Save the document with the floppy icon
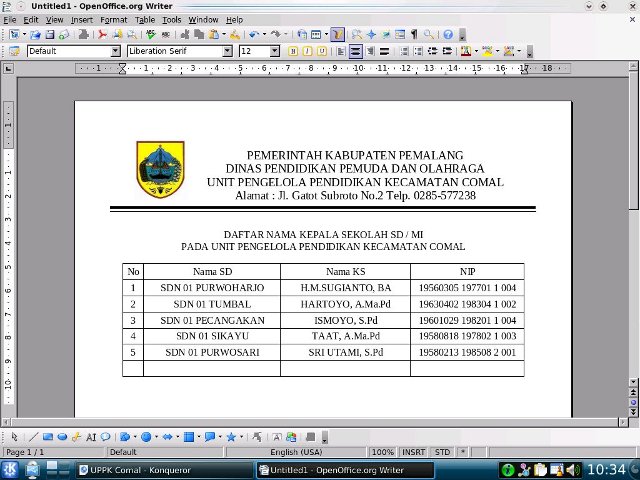Image resolution: width=640 pixels, height=480 pixels. click(49, 35)
